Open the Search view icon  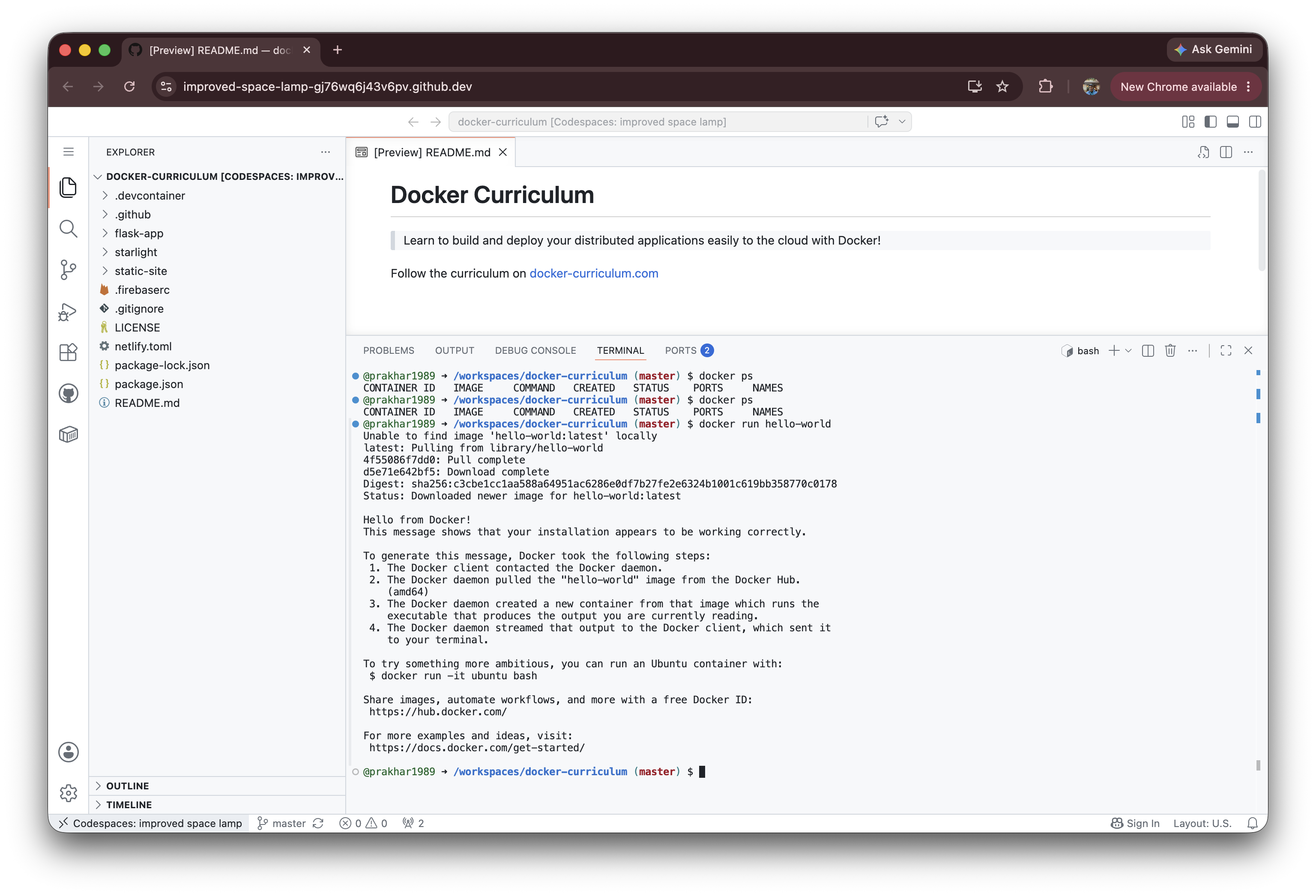click(68, 229)
